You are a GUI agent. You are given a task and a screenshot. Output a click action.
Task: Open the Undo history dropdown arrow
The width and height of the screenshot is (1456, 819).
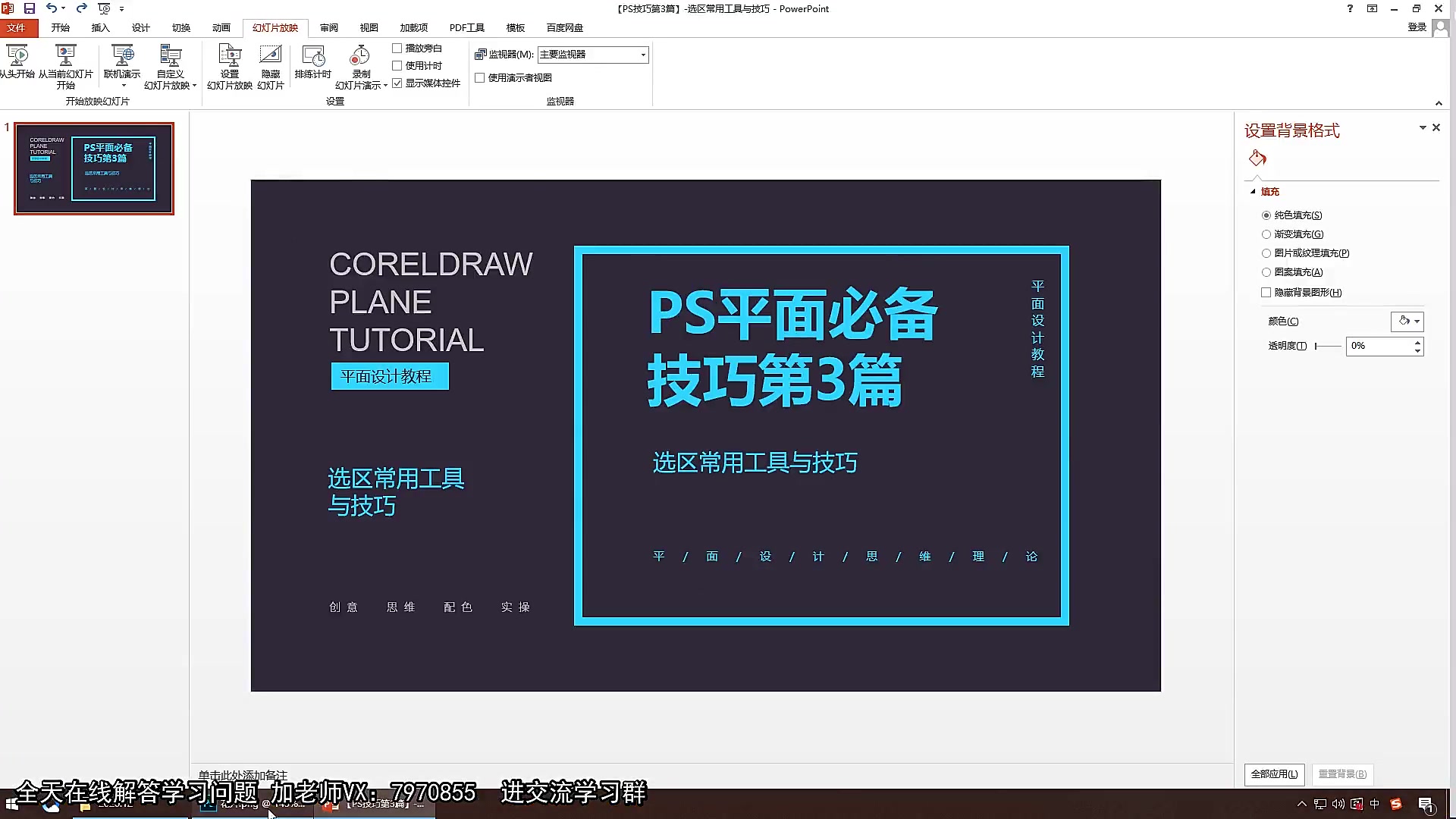[63, 9]
